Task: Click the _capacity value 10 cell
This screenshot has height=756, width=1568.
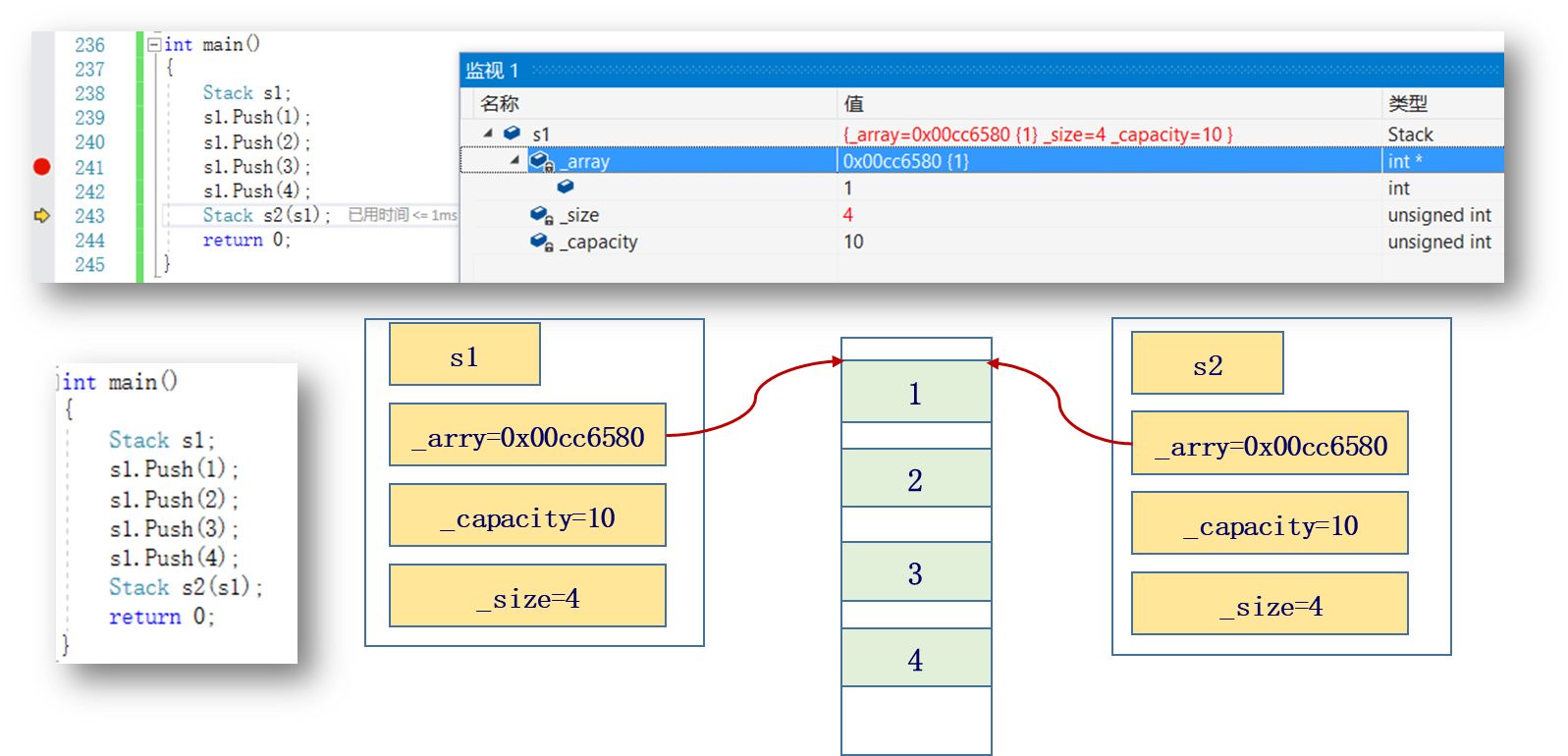Action: [853, 242]
